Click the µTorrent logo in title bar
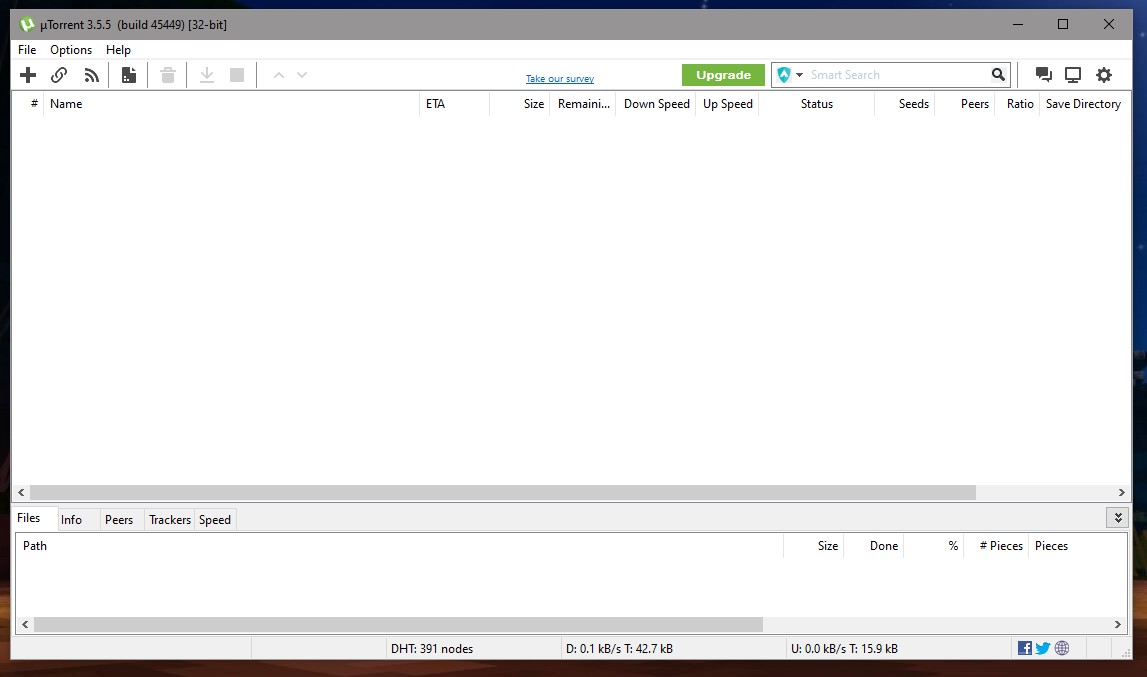Image resolution: width=1147 pixels, height=677 pixels. tap(27, 24)
